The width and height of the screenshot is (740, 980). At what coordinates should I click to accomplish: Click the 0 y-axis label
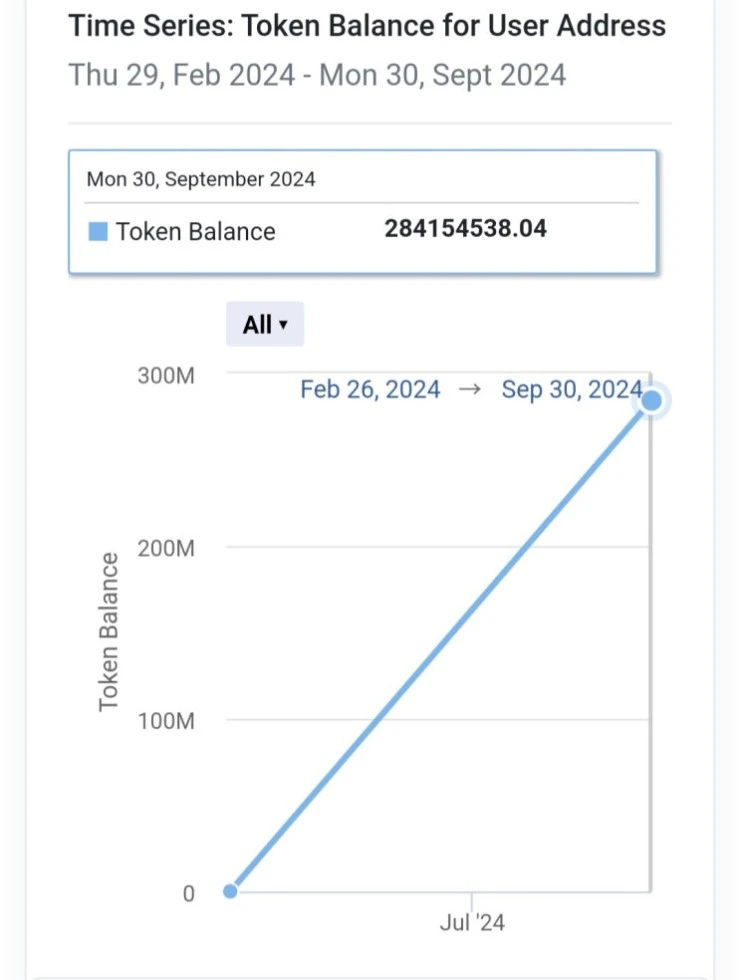pos(188,892)
